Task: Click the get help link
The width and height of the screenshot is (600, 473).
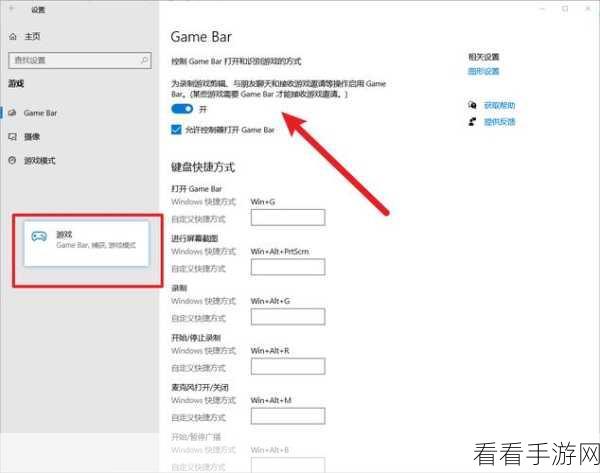Action: click(x=499, y=105)
